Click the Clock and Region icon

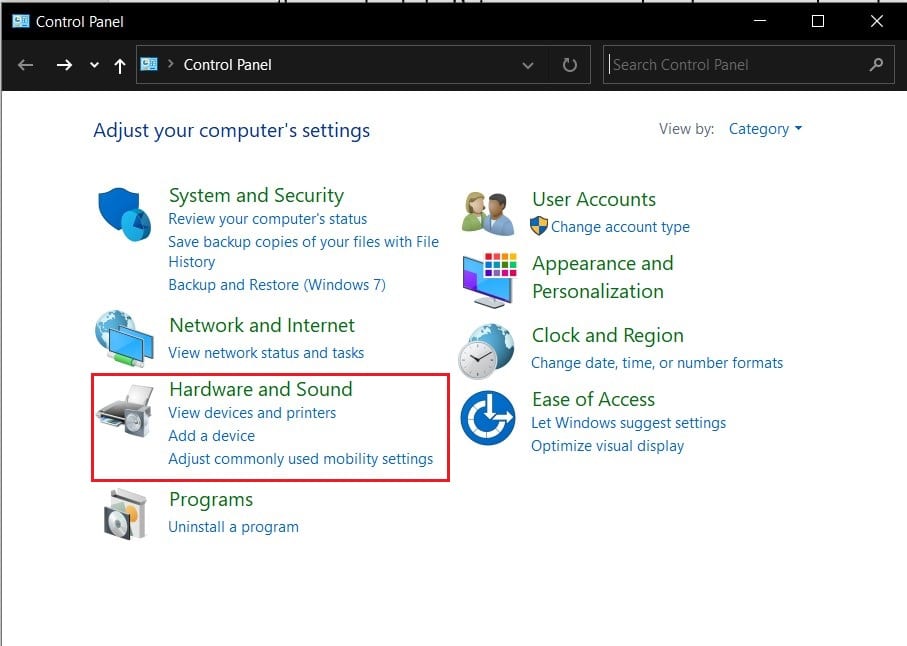click(488, 350)
